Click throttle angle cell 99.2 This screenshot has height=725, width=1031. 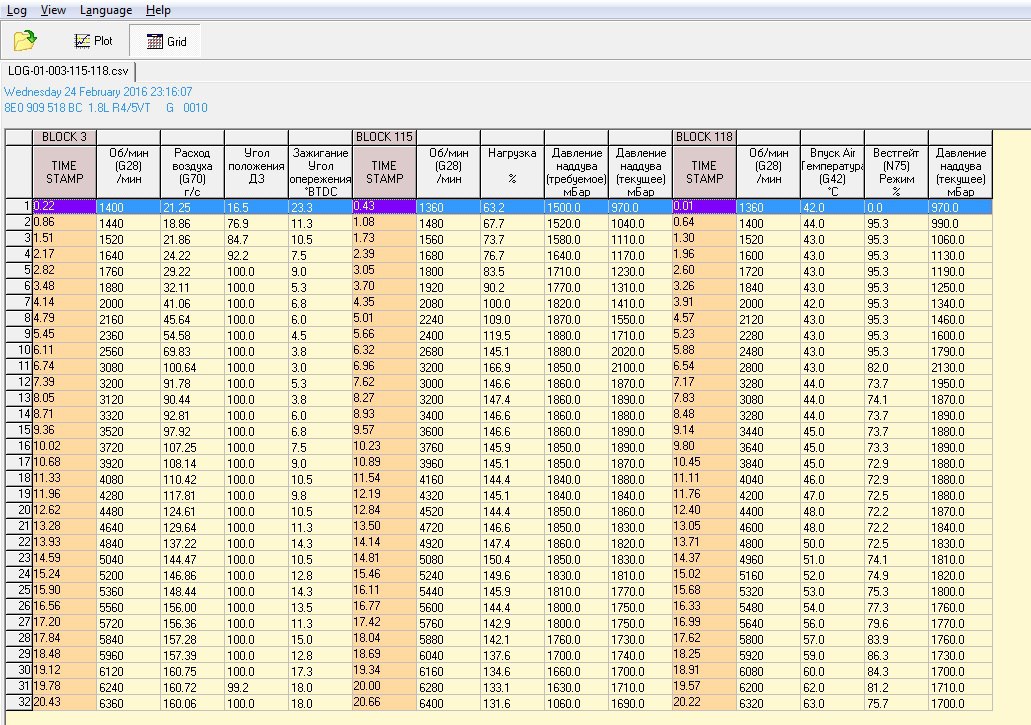[x=256, y=688]
